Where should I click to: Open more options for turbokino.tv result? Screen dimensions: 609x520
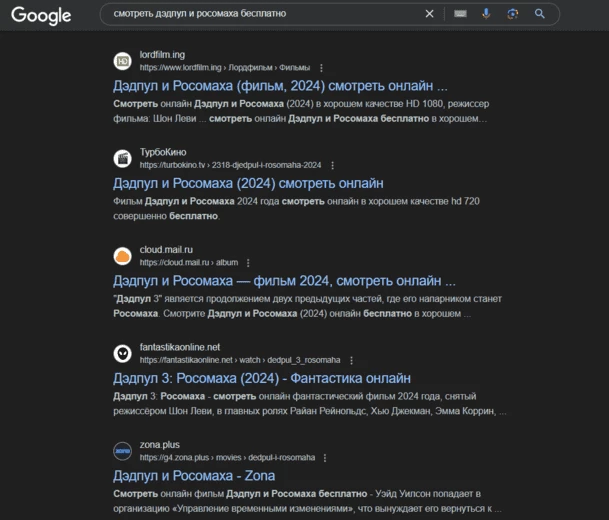(332, 165)
